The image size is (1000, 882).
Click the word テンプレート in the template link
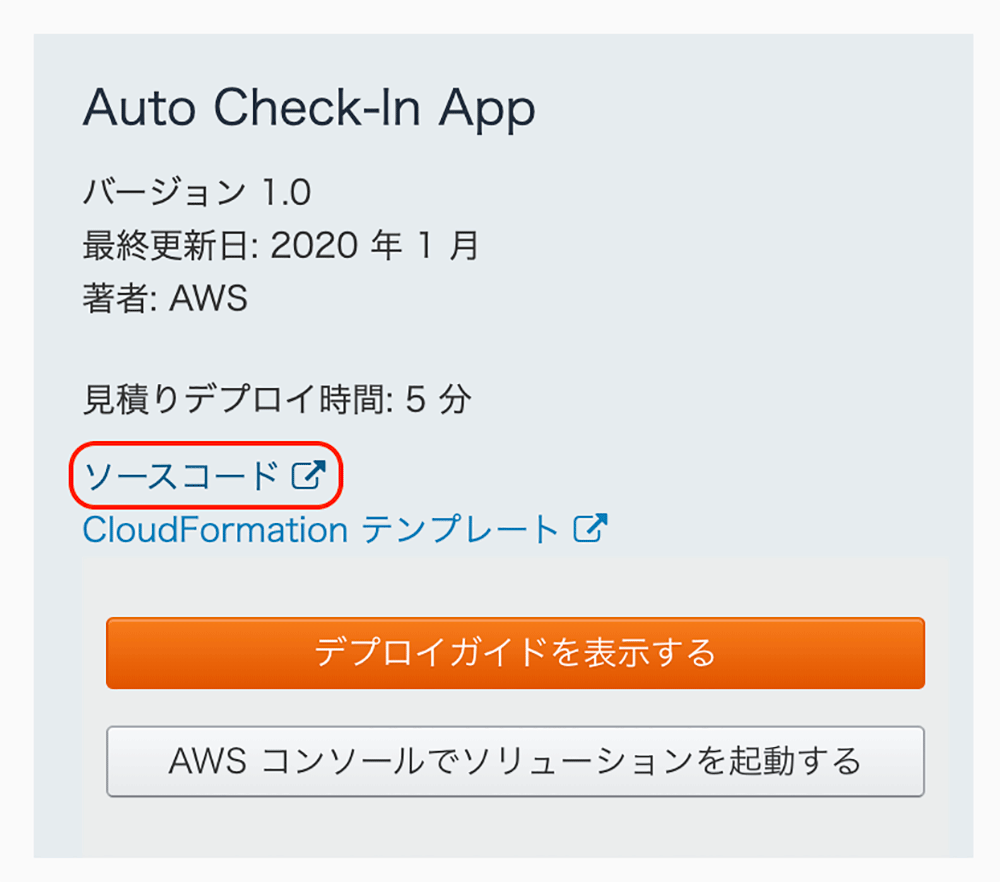point(460,529)
